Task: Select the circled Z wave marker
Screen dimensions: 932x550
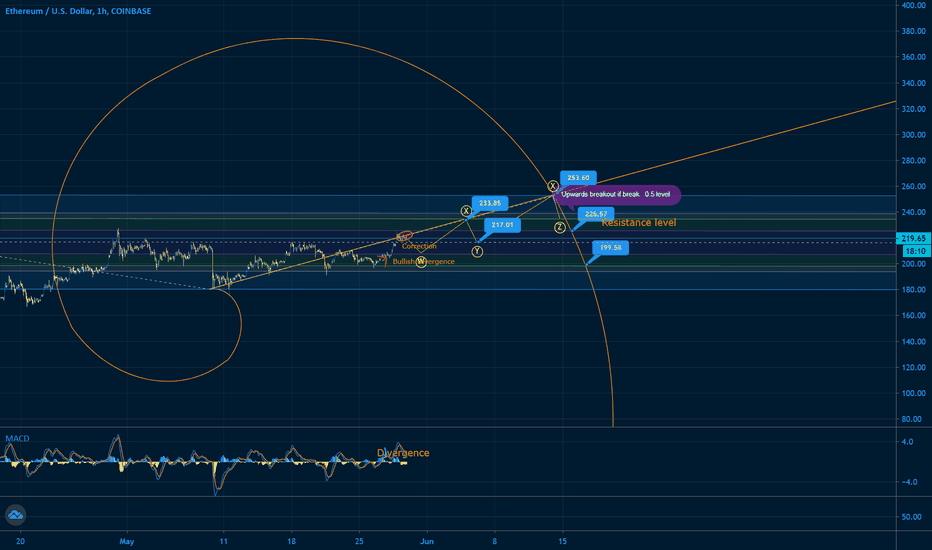Action: 559,227
